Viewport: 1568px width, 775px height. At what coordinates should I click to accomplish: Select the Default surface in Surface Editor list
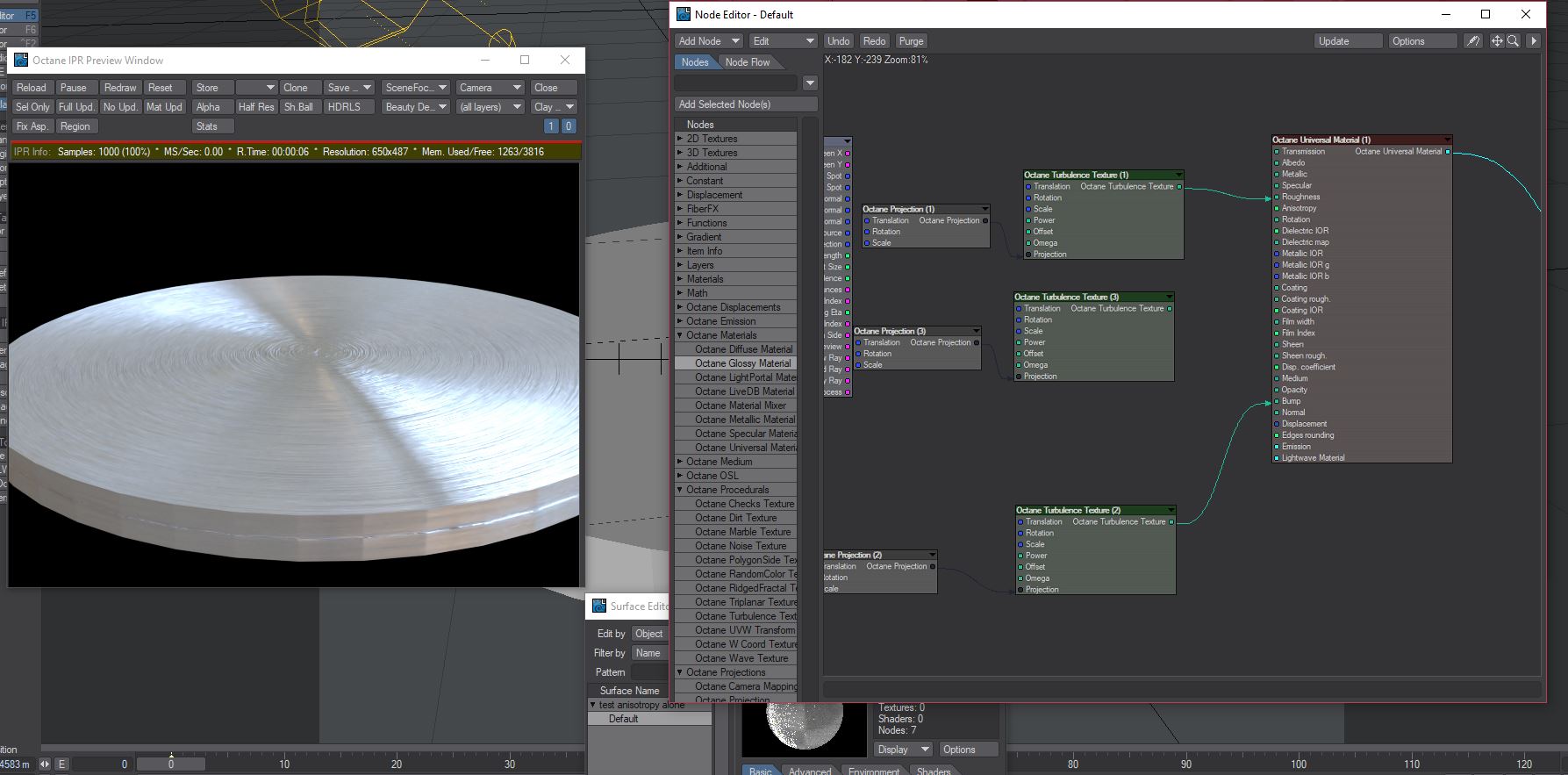(649, 719)
